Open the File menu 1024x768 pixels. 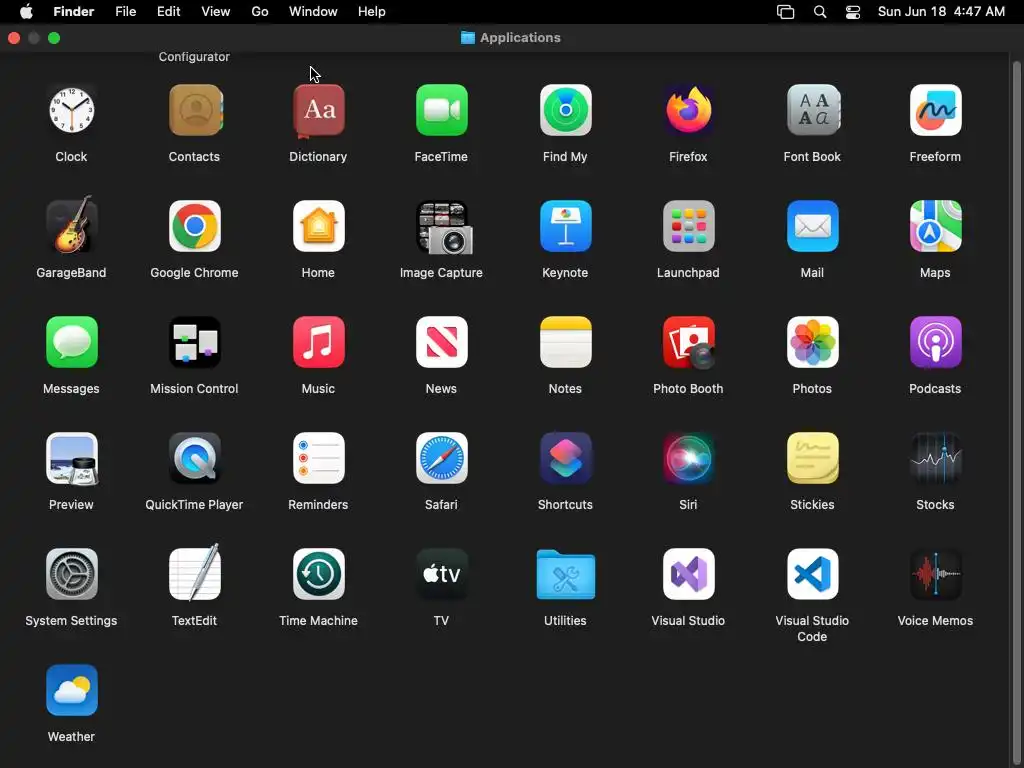tap(125, 12)
